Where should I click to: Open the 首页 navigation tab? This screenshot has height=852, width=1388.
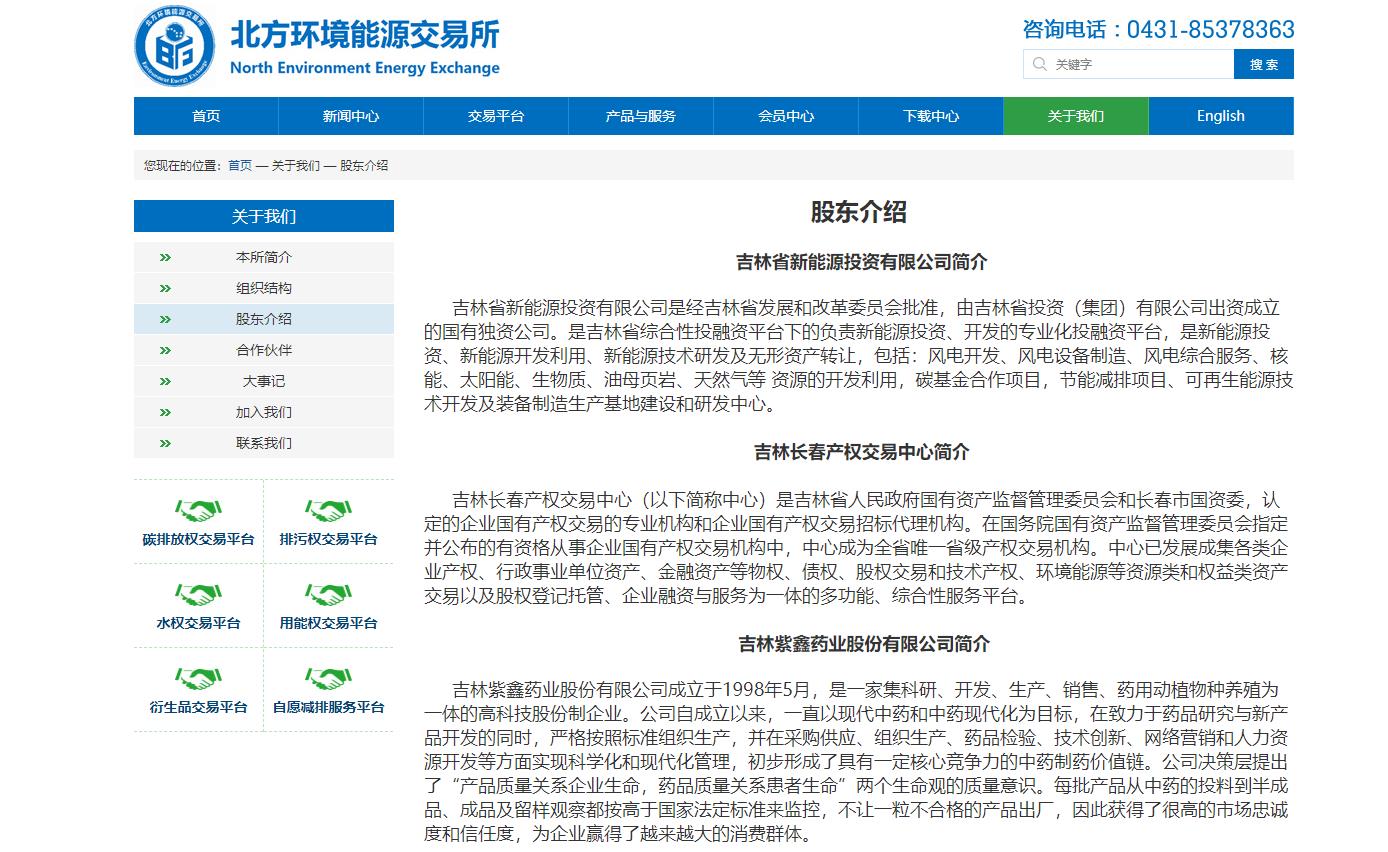pyautogui.click(x=206, y=116)
